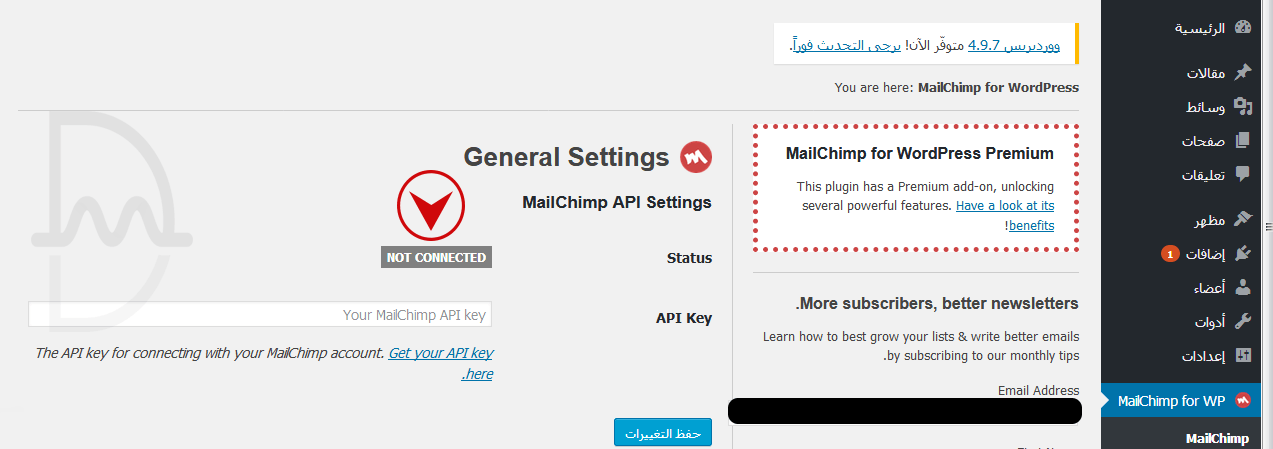The height and width of the screenshot is (449, 1273).
Task: Click the media icon beside وسائط
Action: [x=1243, y=106]
